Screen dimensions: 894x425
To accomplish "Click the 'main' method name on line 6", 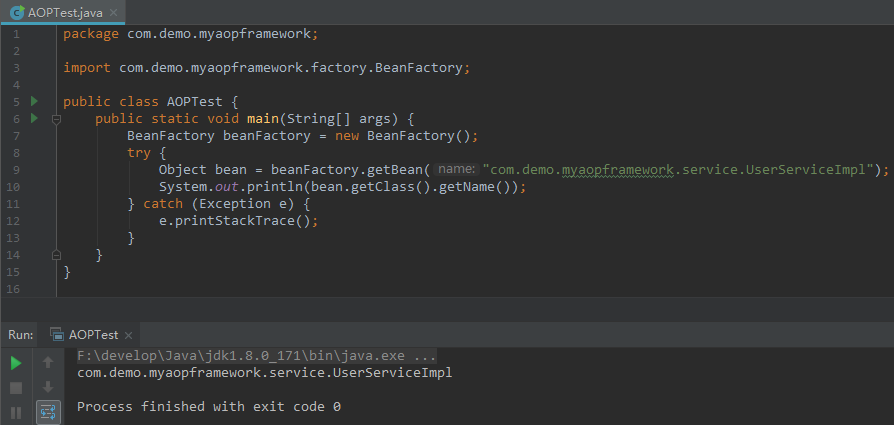I will pos(262,119).
